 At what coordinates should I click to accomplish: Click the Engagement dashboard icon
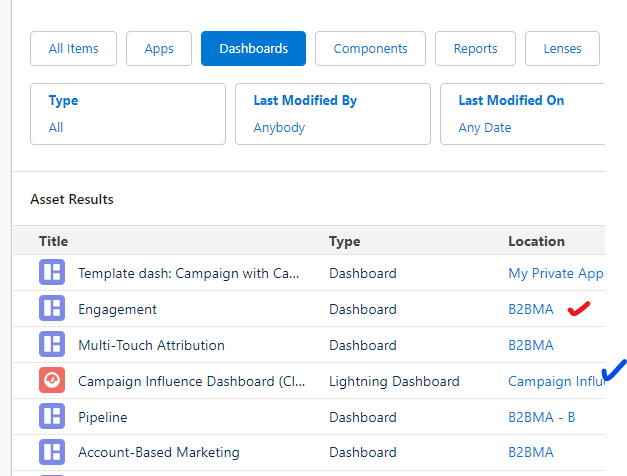point(51,309)
